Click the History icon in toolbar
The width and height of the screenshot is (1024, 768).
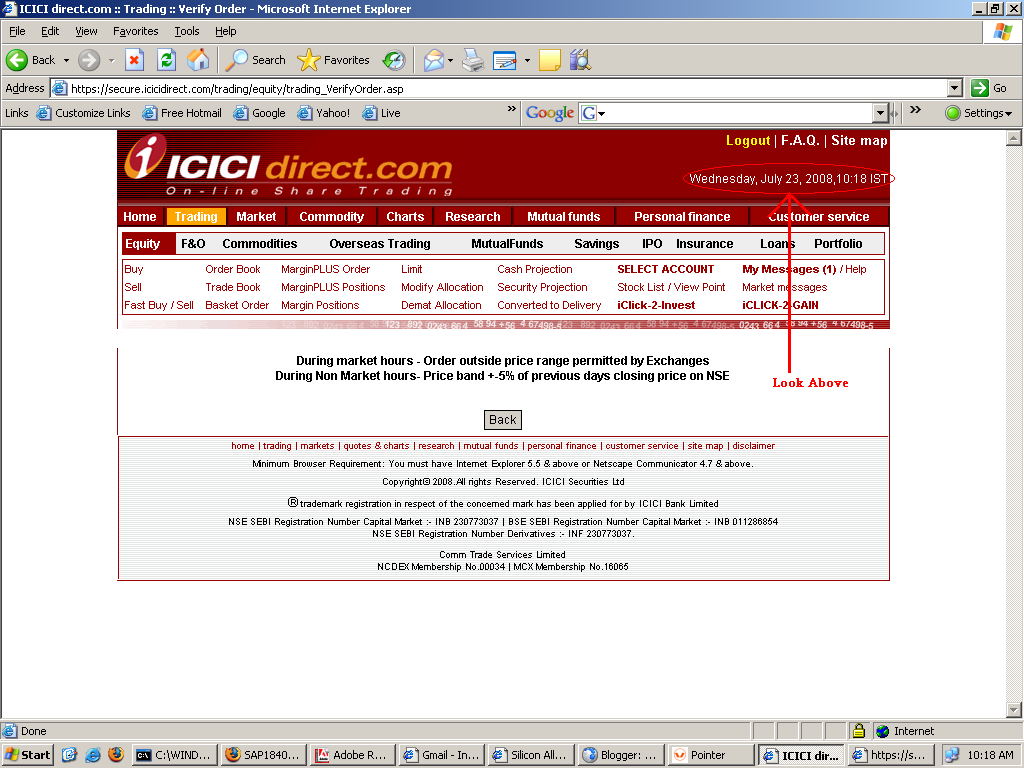394,60
